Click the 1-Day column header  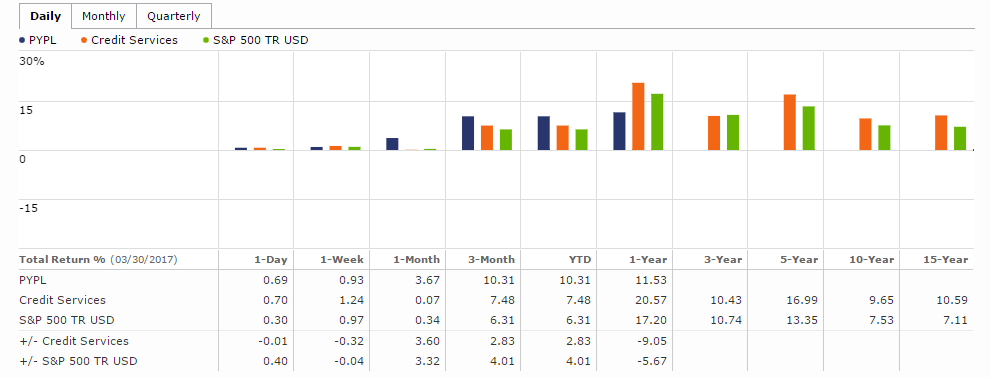(x=270, y=259)
